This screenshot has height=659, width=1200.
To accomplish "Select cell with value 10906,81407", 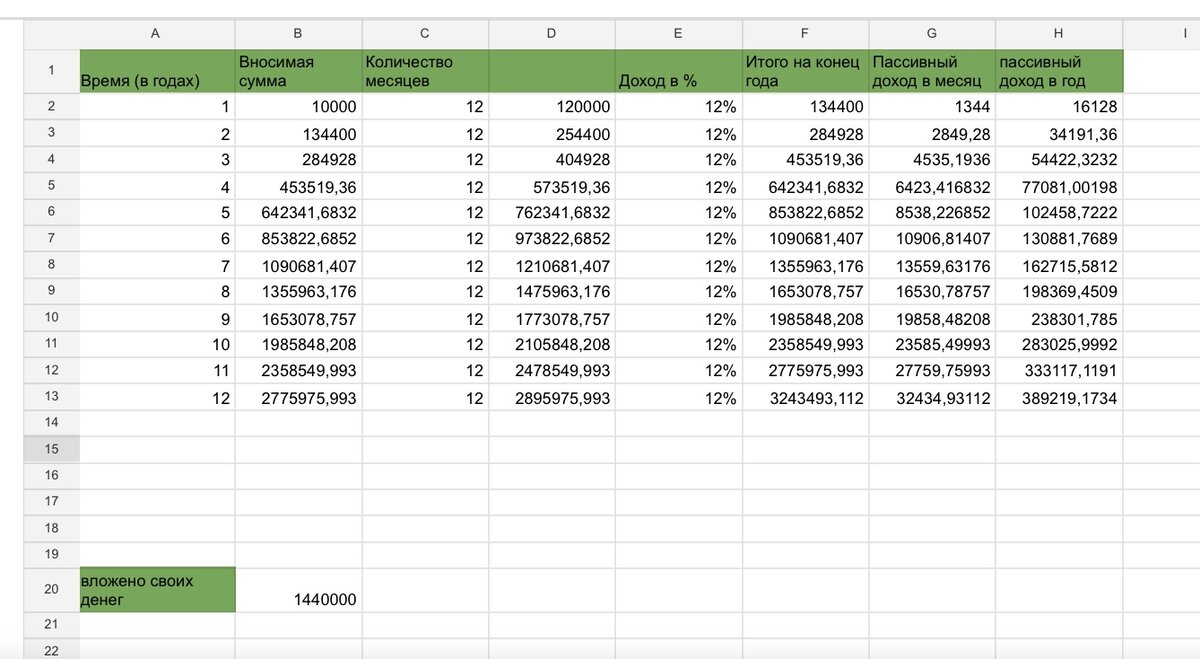I will (932, 239).
